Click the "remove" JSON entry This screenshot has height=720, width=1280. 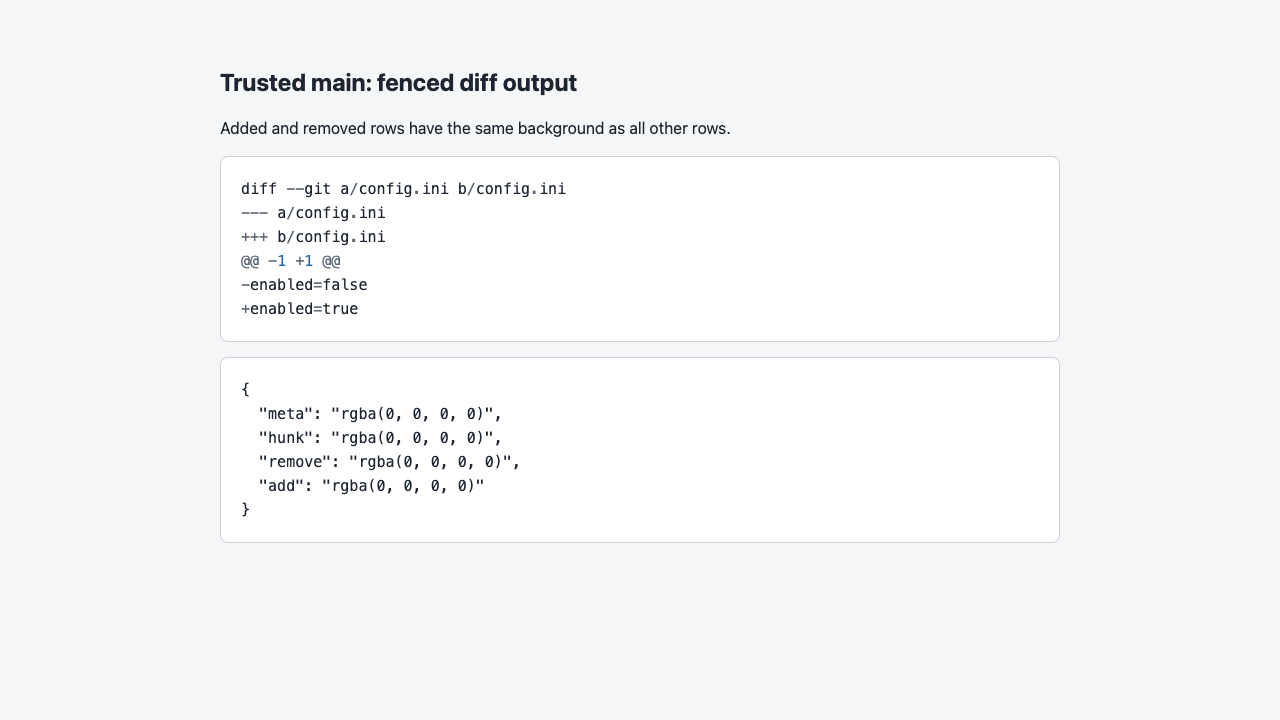click(389, 461)
